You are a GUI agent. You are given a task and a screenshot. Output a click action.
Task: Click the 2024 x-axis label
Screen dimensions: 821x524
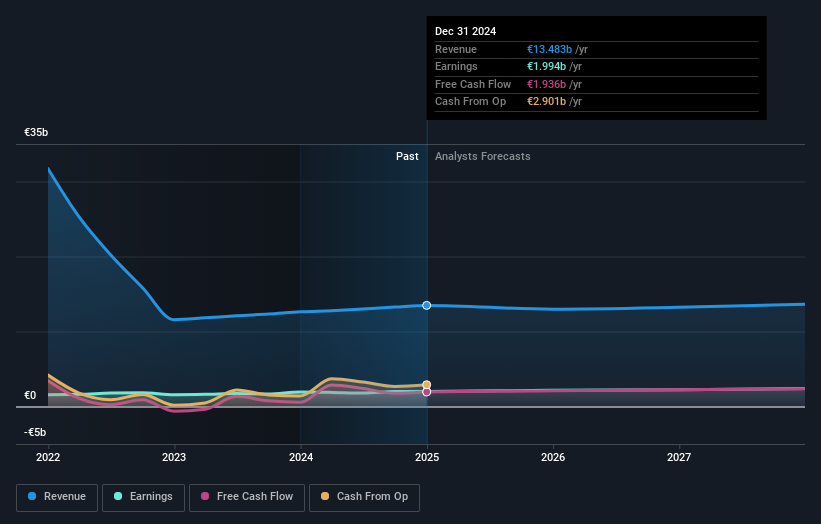pos(301,457)
